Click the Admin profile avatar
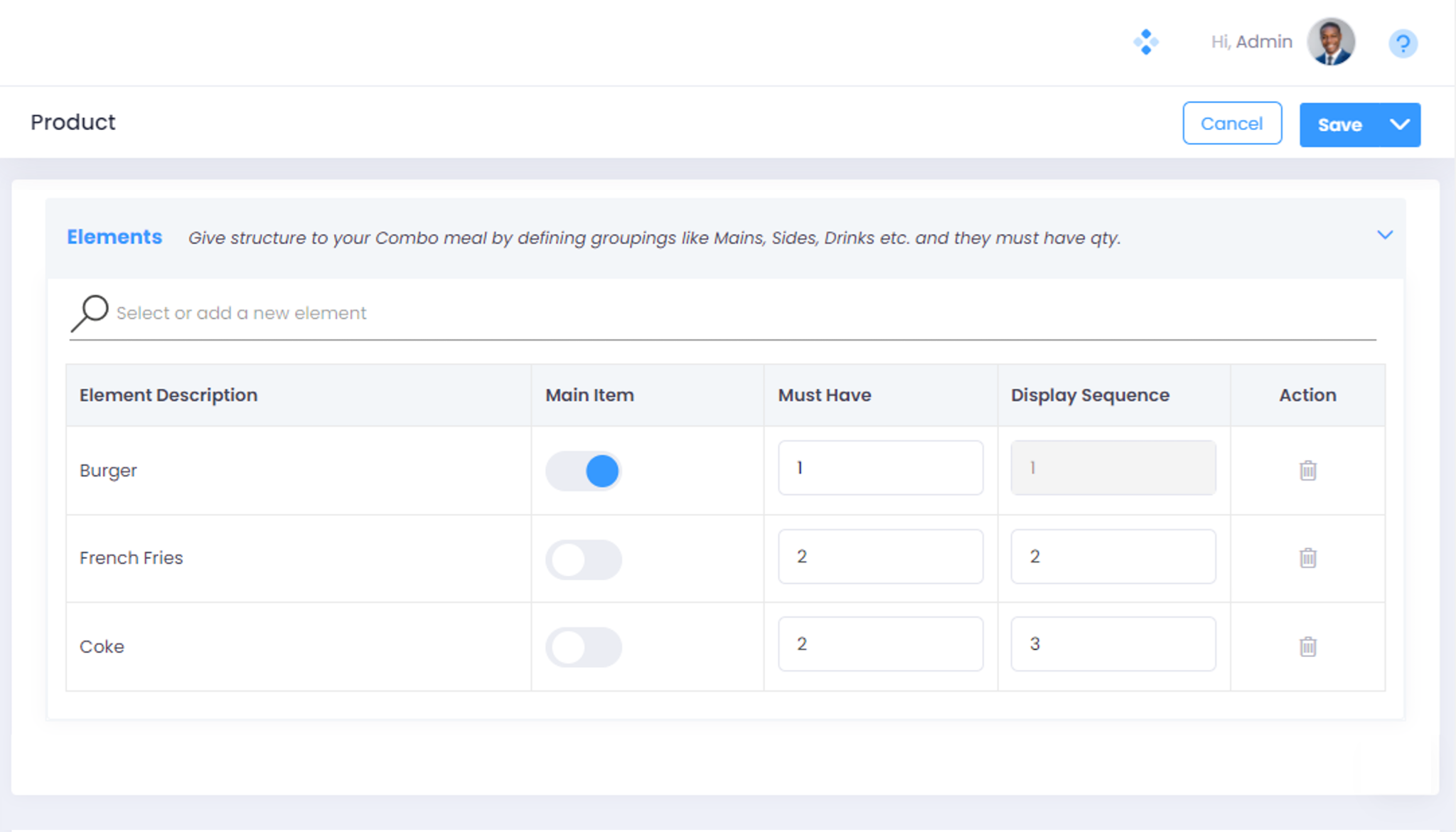Screen dimensions: 1456x832 pos(1330,42)
